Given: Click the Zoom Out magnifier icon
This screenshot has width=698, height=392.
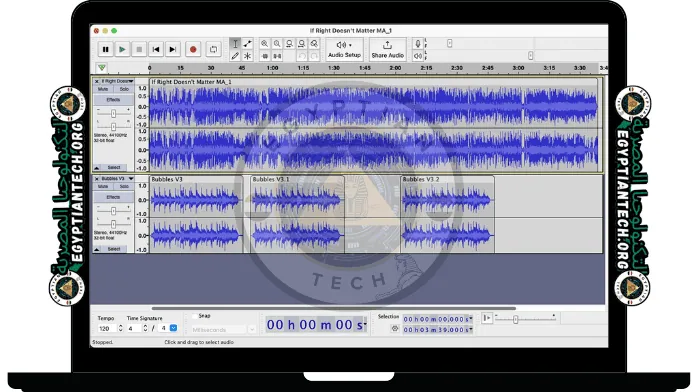Looking at the screenshot, I should tap(277, 44).
